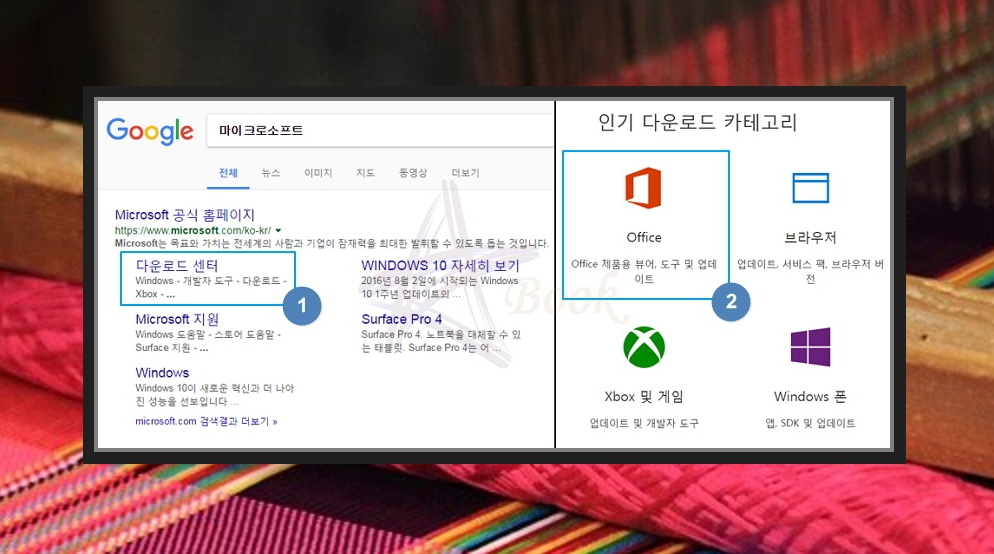Image resolution: width=994 pixels, height=554 pixels.
Task: Click the 브라우저 category title text
Action: point(810,238)
